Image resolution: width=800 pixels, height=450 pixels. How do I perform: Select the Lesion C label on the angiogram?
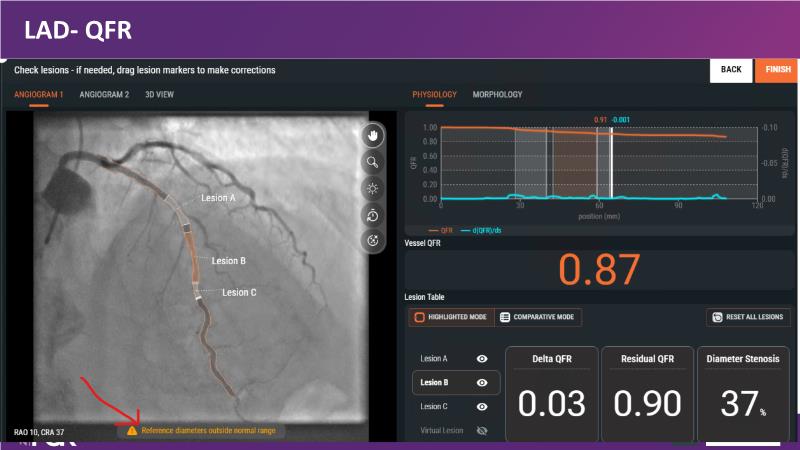[239, 292]
